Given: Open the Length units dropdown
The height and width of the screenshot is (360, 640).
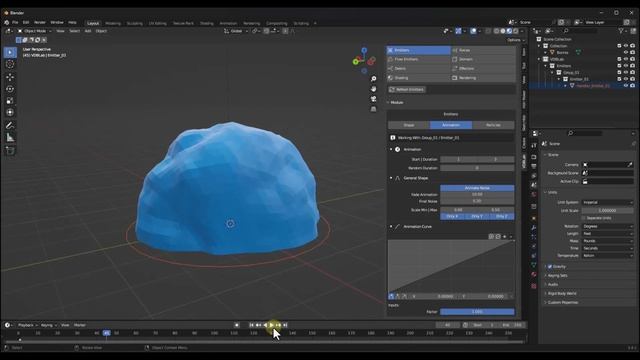Looking at the screenshot, I should pyautogui.click(x=607, y=233).
